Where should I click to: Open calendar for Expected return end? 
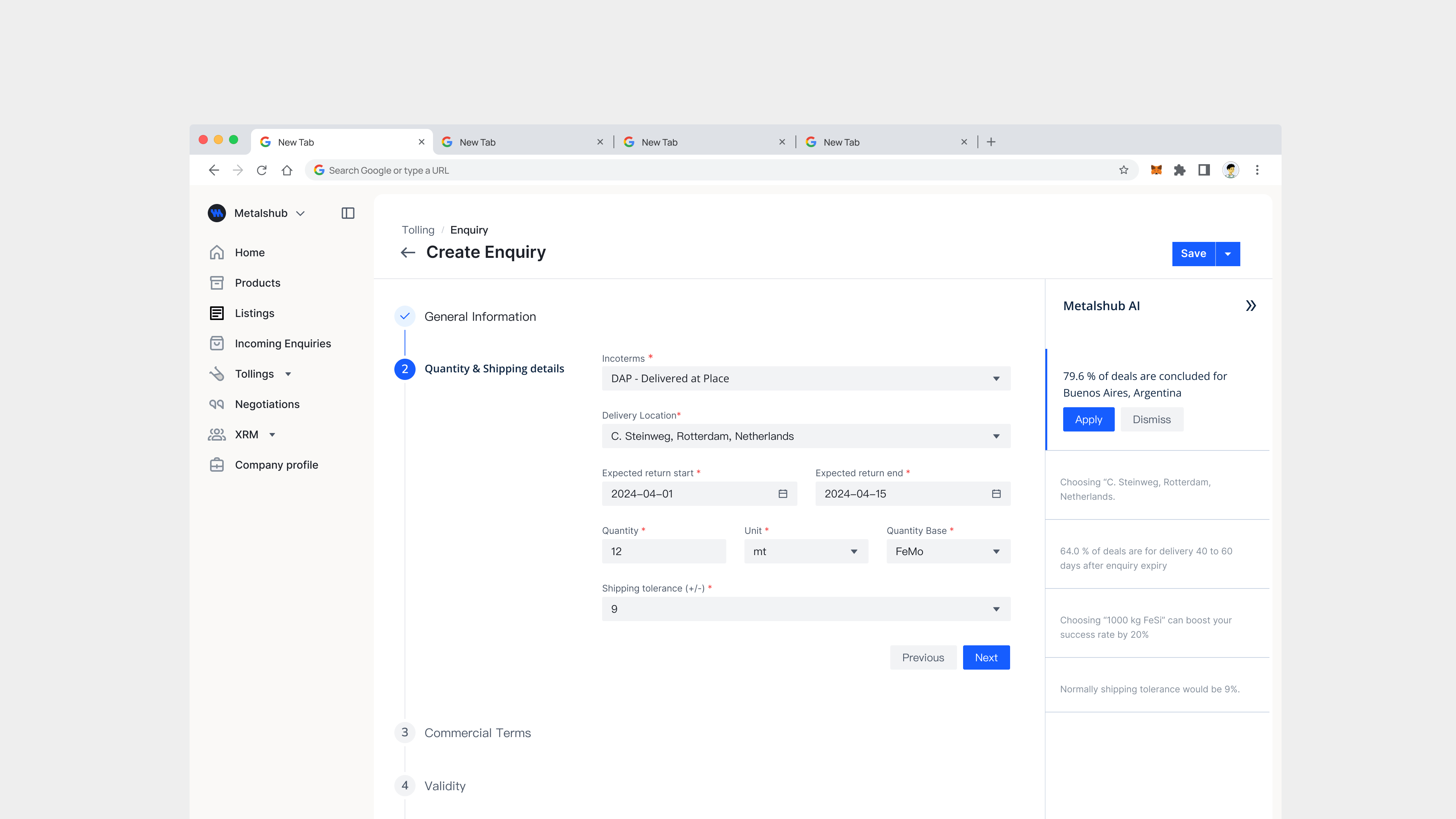[996, 493]
